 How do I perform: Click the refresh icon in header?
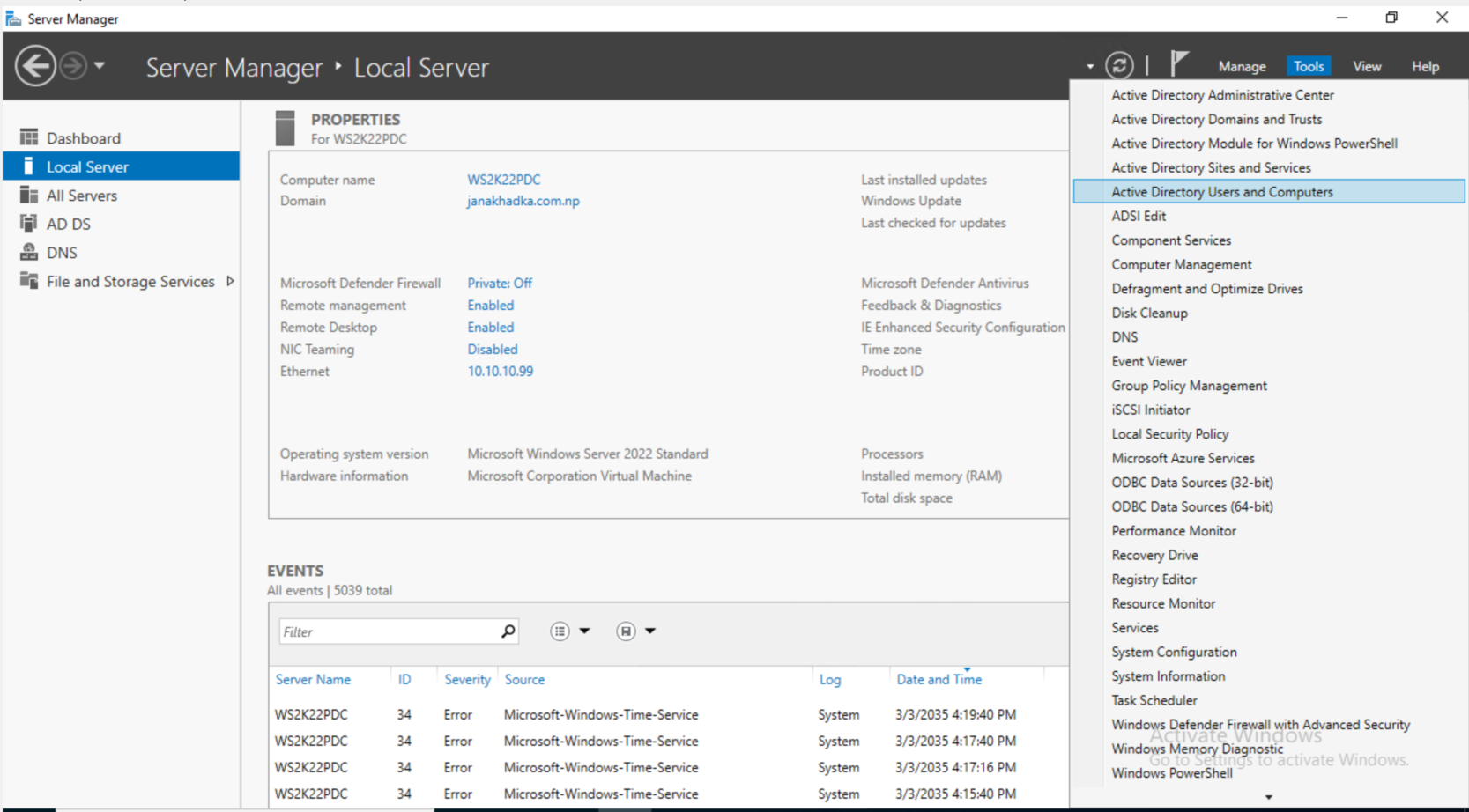(1119, 65)
